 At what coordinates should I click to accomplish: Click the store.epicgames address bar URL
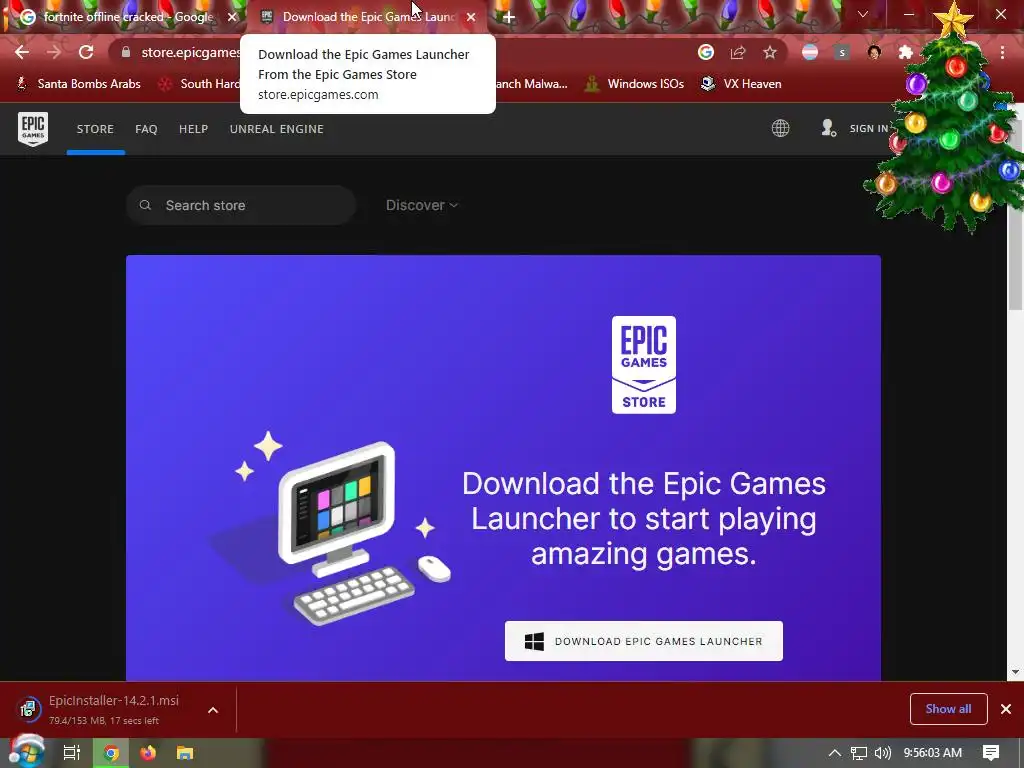click(x=191, y=52)
